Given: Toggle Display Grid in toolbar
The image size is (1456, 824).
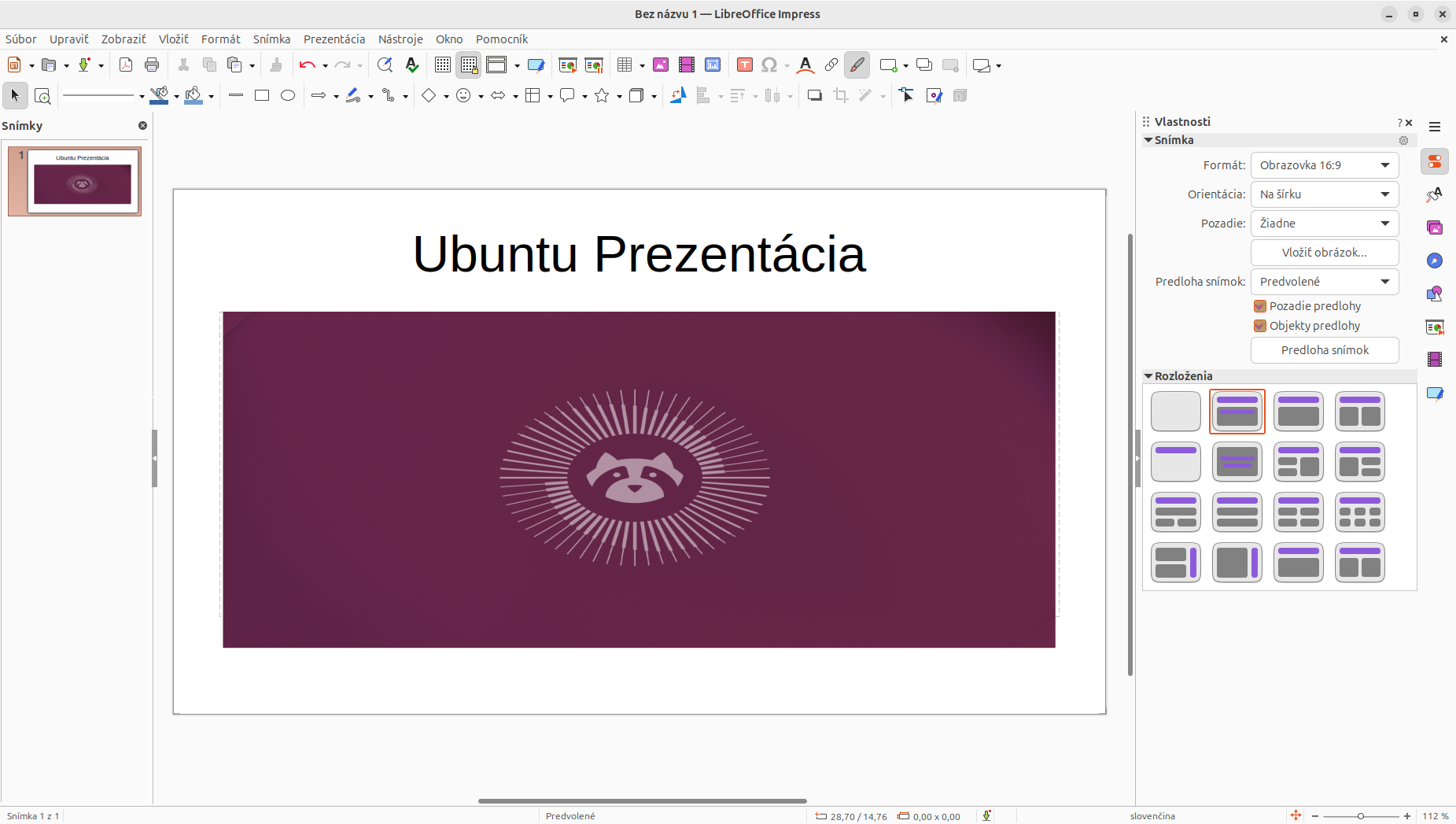Looking at the screenshot, I should point(443,65).
